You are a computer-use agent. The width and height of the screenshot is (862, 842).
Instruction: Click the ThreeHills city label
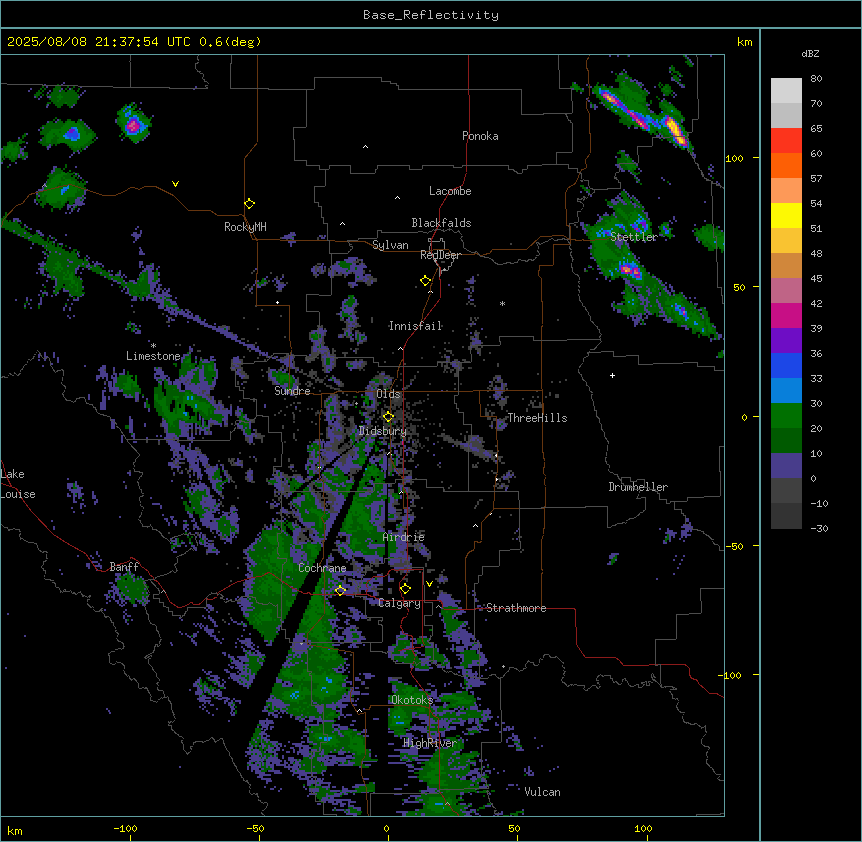(537, 418)
